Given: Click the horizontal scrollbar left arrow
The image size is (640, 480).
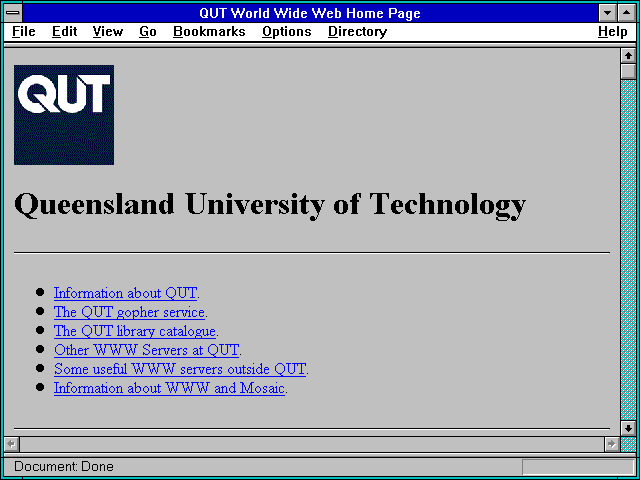Looking at the screenshot, I should point(12,444).
